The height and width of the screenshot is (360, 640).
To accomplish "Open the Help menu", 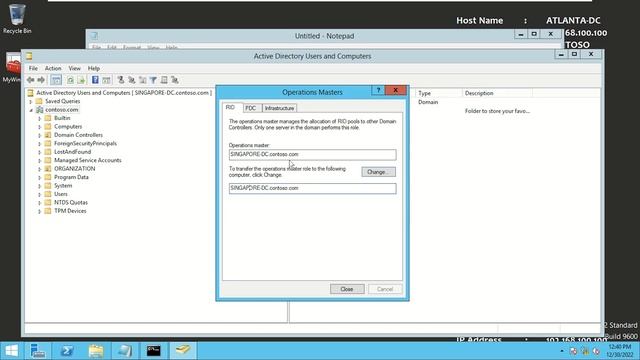I will click(93, 68).
